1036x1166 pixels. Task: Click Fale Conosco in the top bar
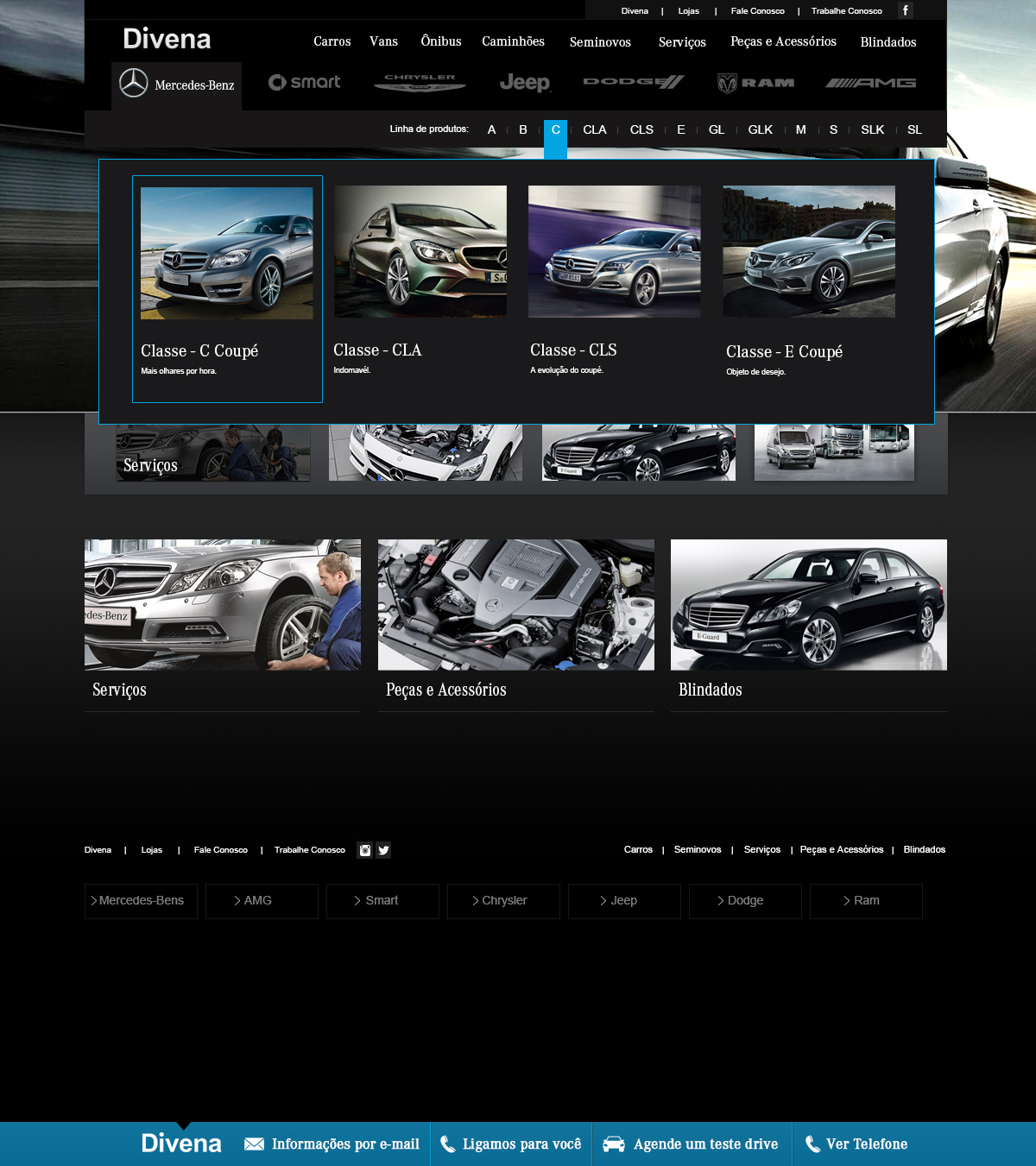tap(758, 11)
